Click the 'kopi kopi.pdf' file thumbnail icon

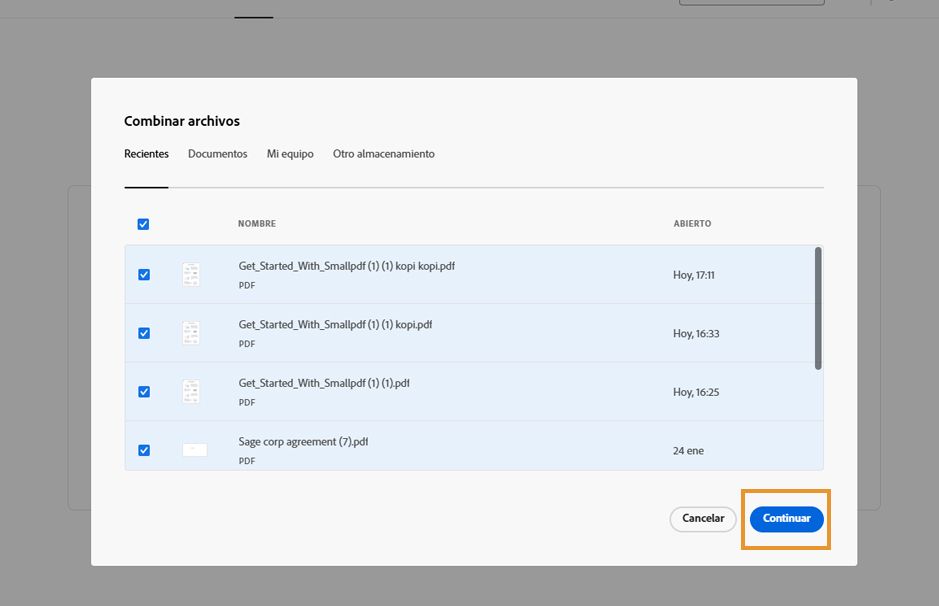coord(191,275)
